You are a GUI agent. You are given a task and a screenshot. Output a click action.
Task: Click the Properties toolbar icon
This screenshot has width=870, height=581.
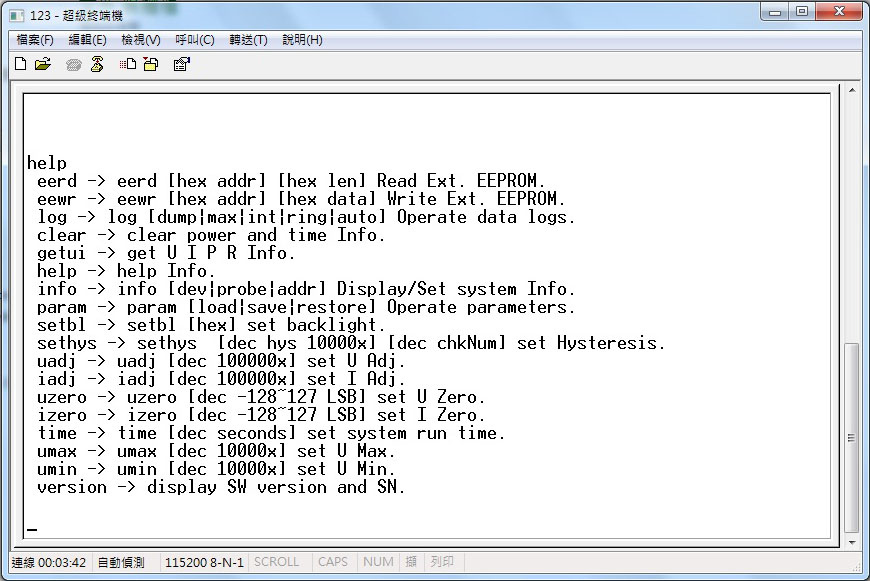coord(182,64)
